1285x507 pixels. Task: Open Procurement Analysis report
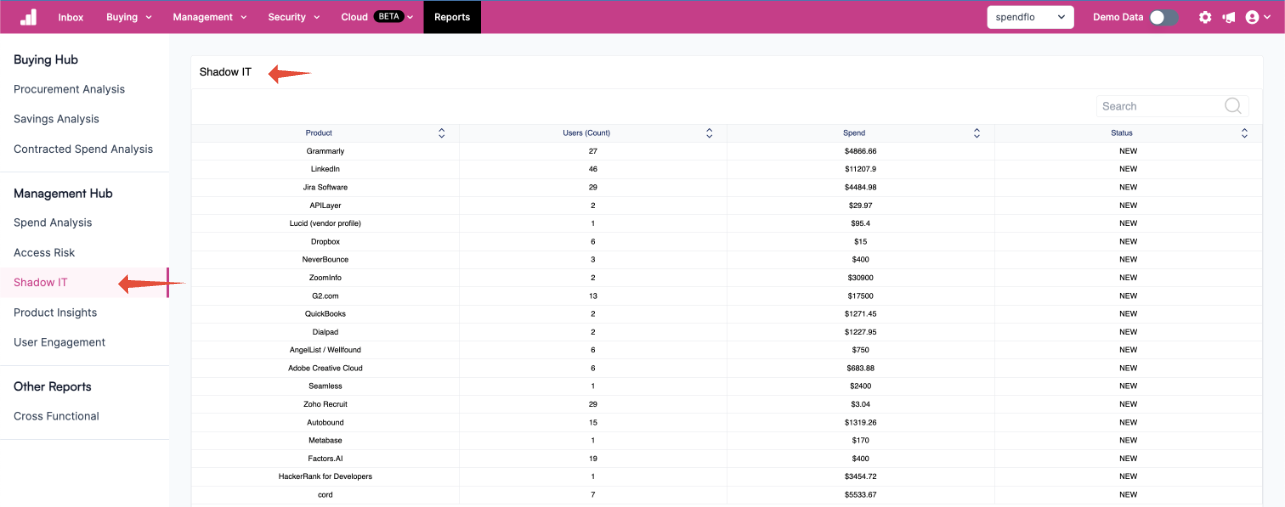pyautogui.click(x=69, y=89)
